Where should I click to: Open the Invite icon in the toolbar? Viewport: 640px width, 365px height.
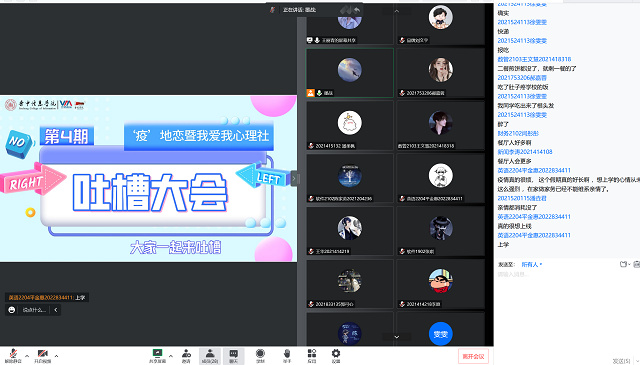tap(186, 356)
